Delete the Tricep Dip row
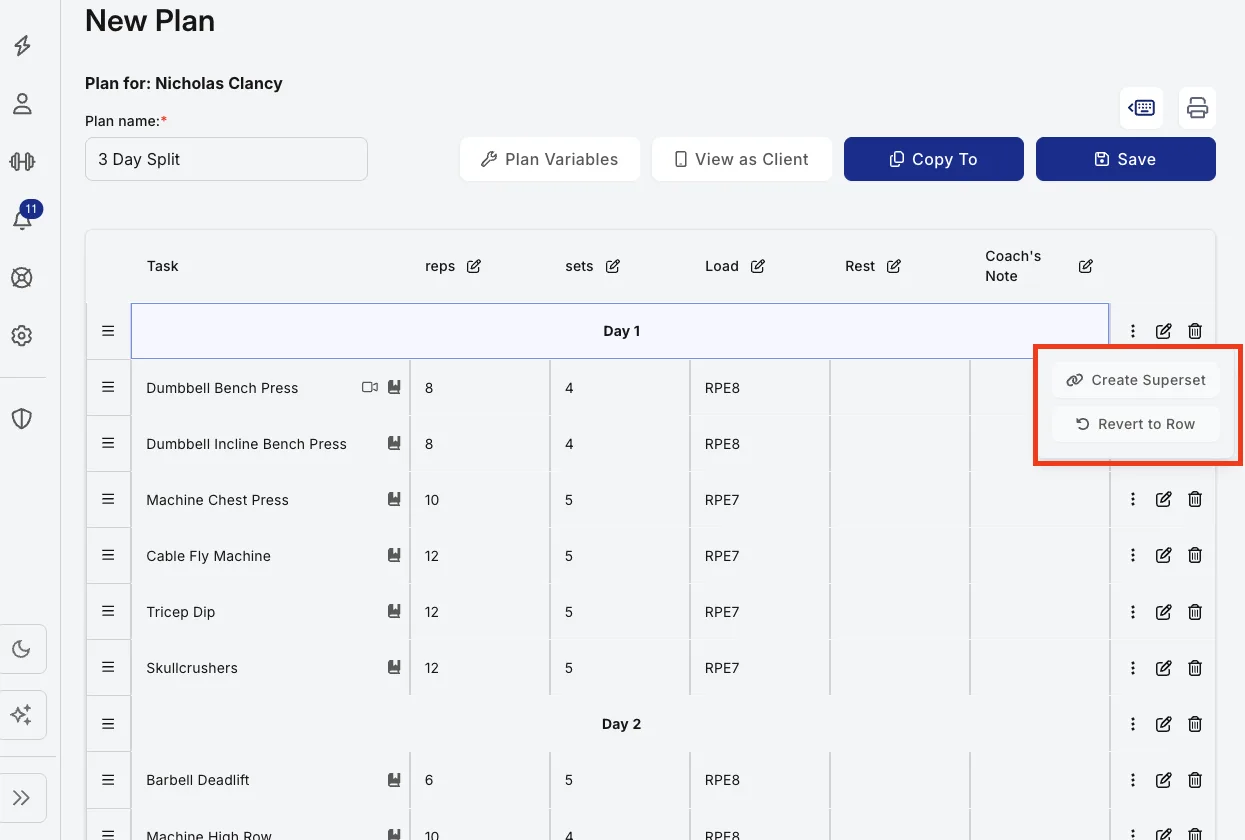 coord(1195,612)
